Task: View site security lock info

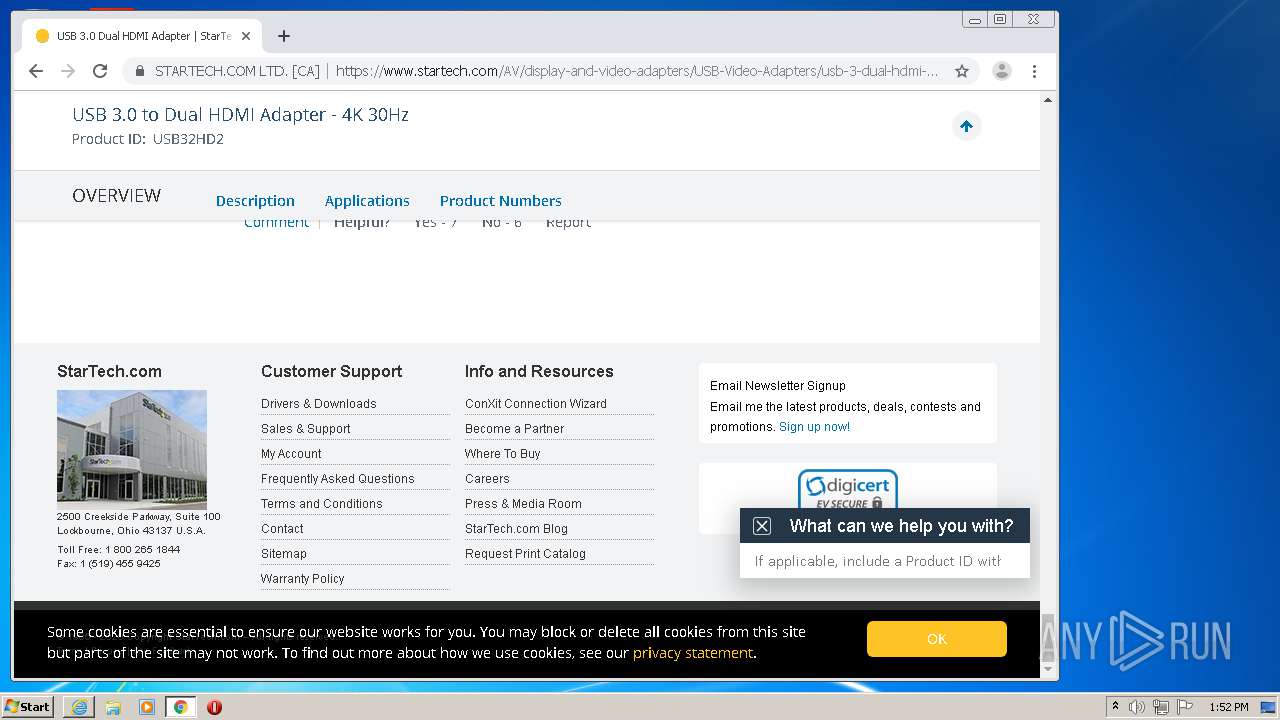Action: point(139,71)
